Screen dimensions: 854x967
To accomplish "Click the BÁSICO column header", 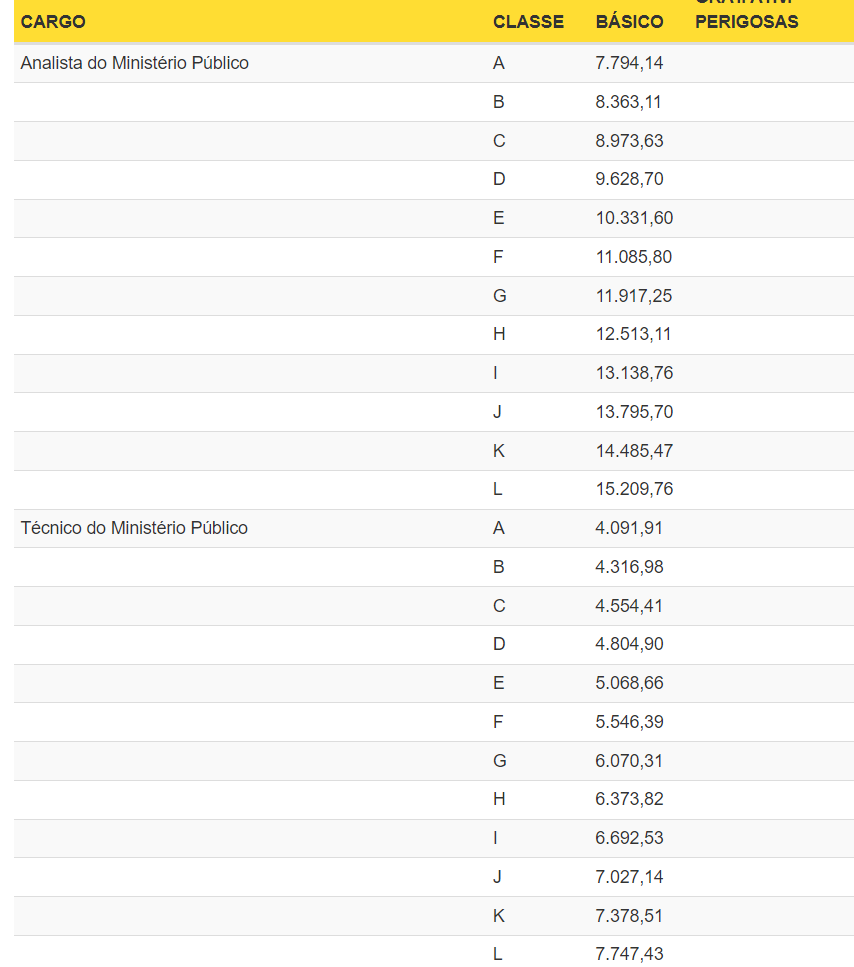I will 629,22.
